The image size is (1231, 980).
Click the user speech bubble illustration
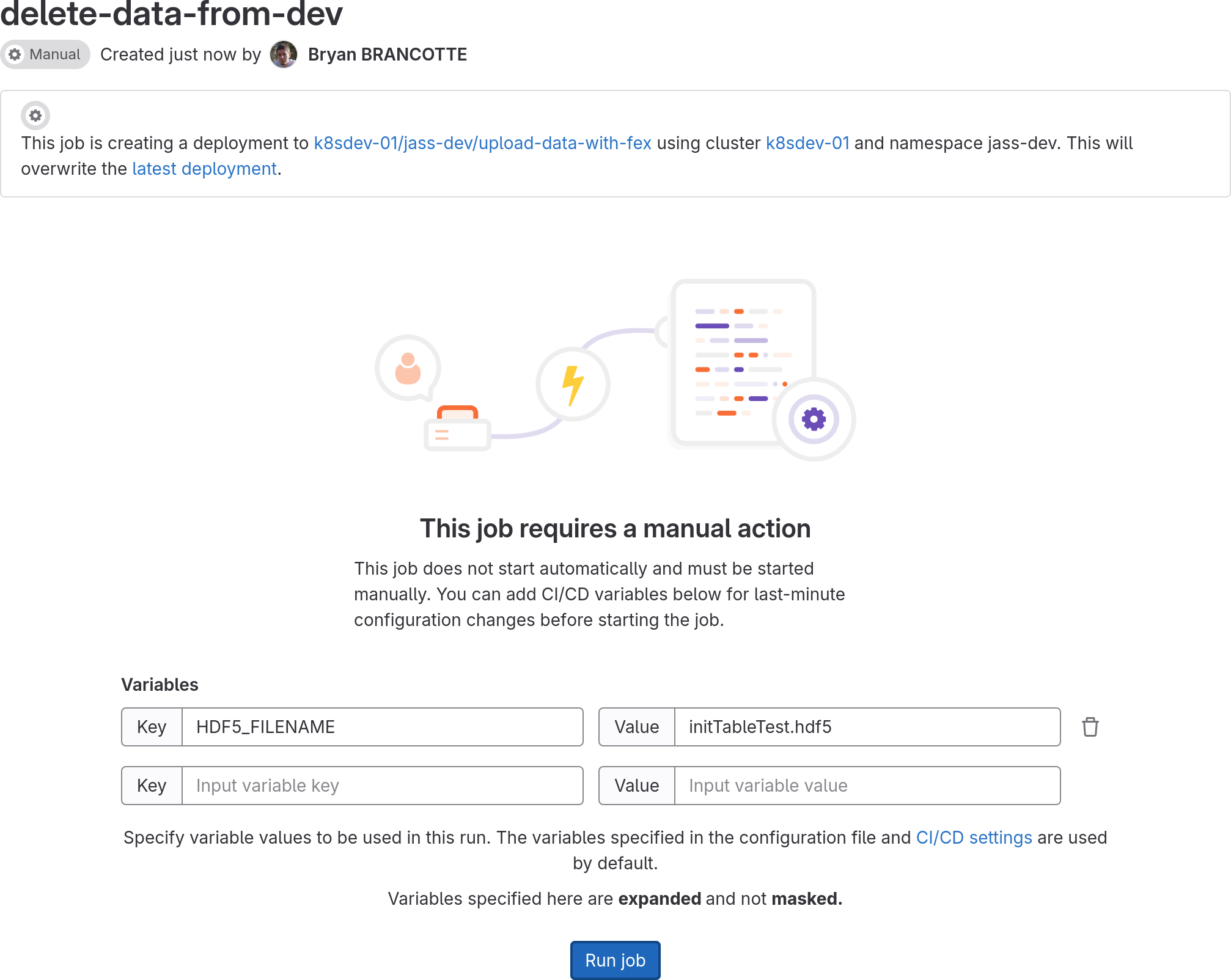[x=408, y=368]
